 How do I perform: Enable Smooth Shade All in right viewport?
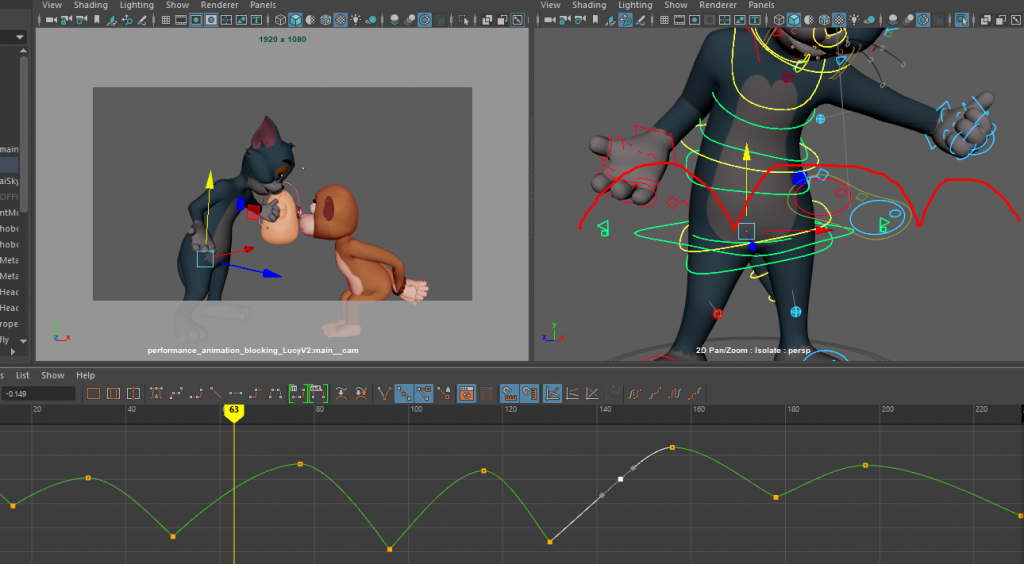794,20
